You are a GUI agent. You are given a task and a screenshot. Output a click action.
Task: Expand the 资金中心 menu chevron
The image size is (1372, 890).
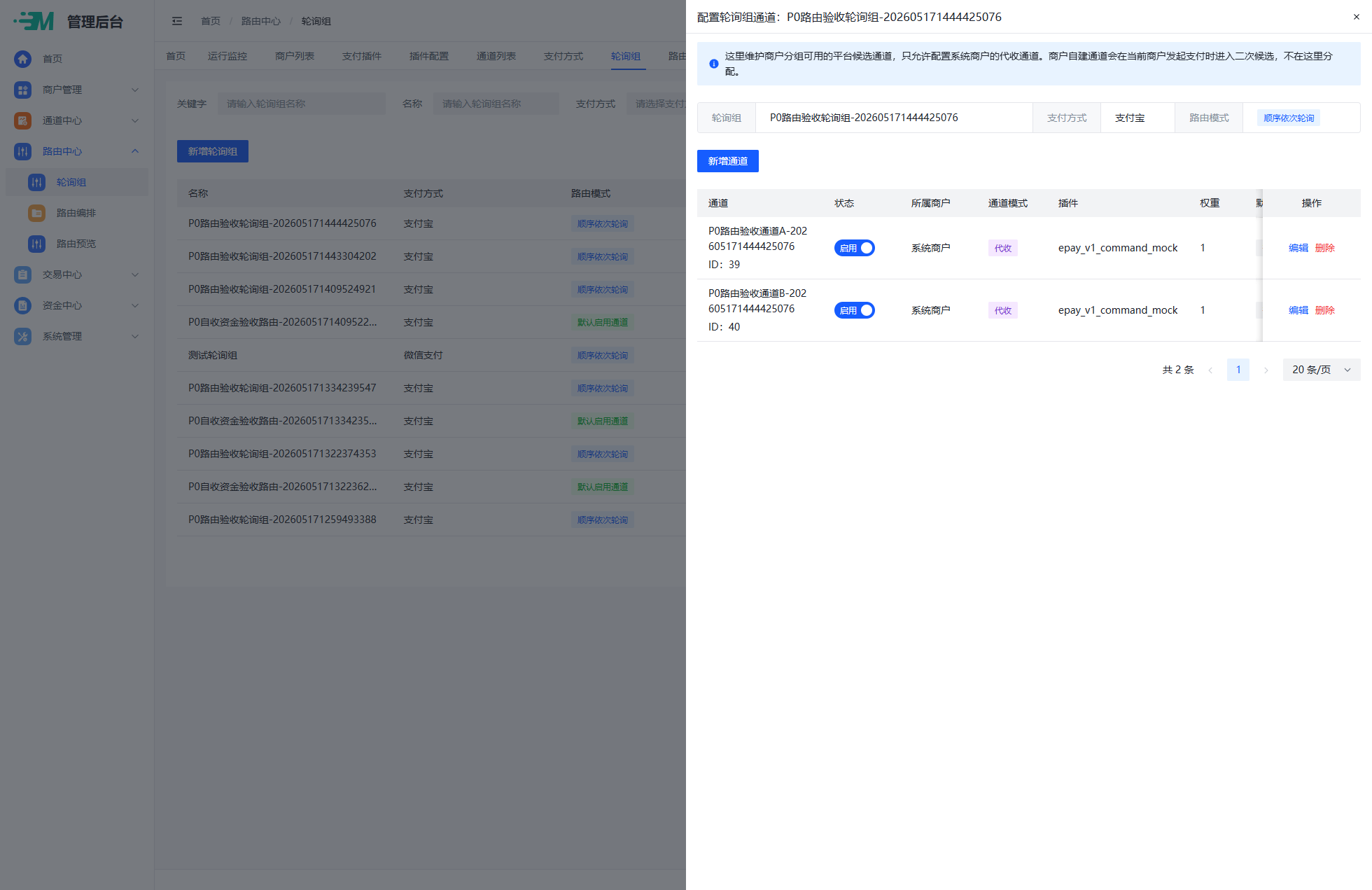[x=135, y=305]
